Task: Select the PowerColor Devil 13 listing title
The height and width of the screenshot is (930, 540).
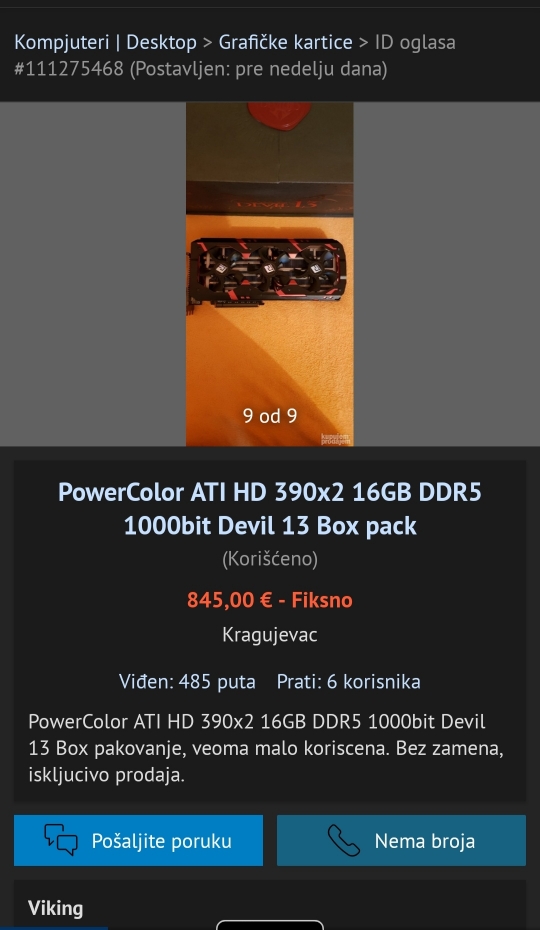Action: point(269,509)
